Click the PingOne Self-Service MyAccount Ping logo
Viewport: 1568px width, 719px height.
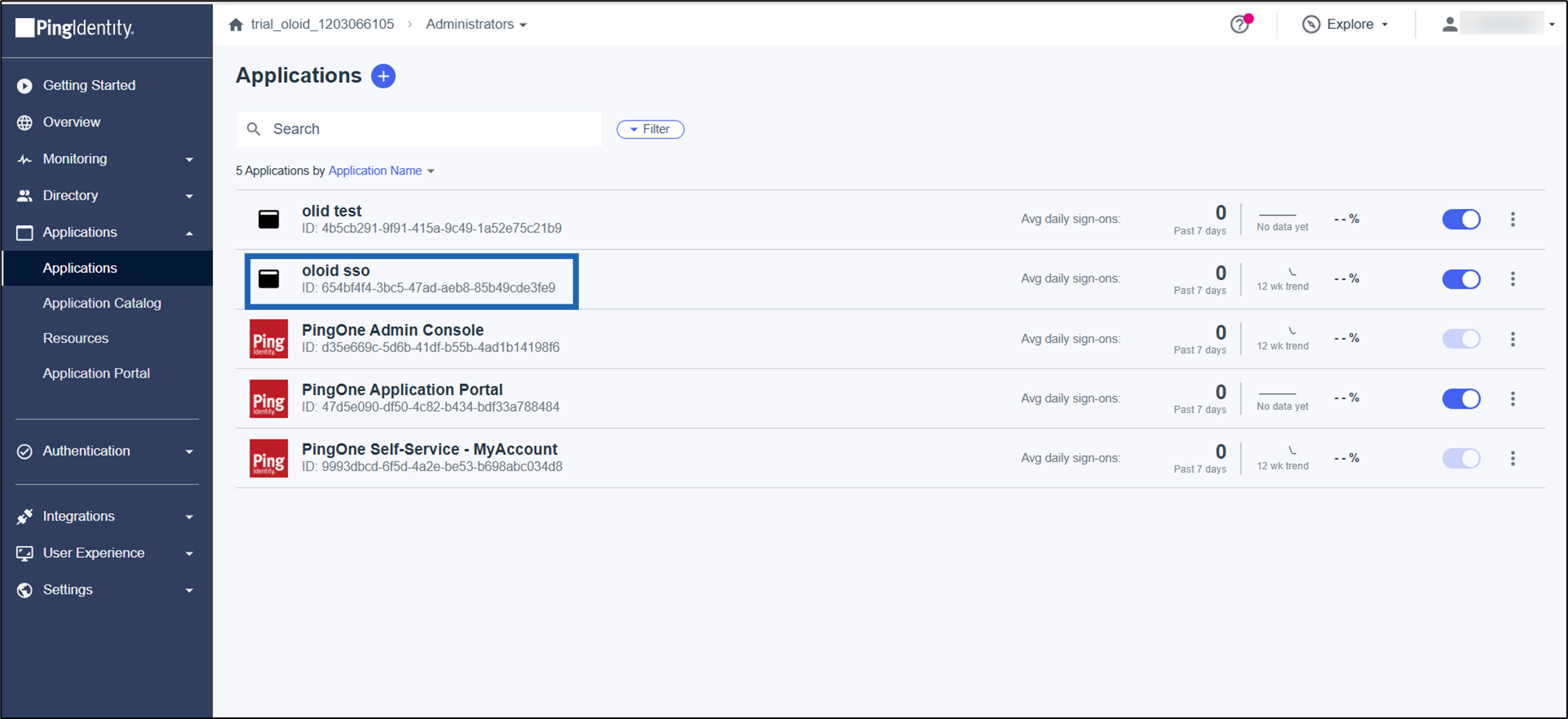click(x=268, y=458)
